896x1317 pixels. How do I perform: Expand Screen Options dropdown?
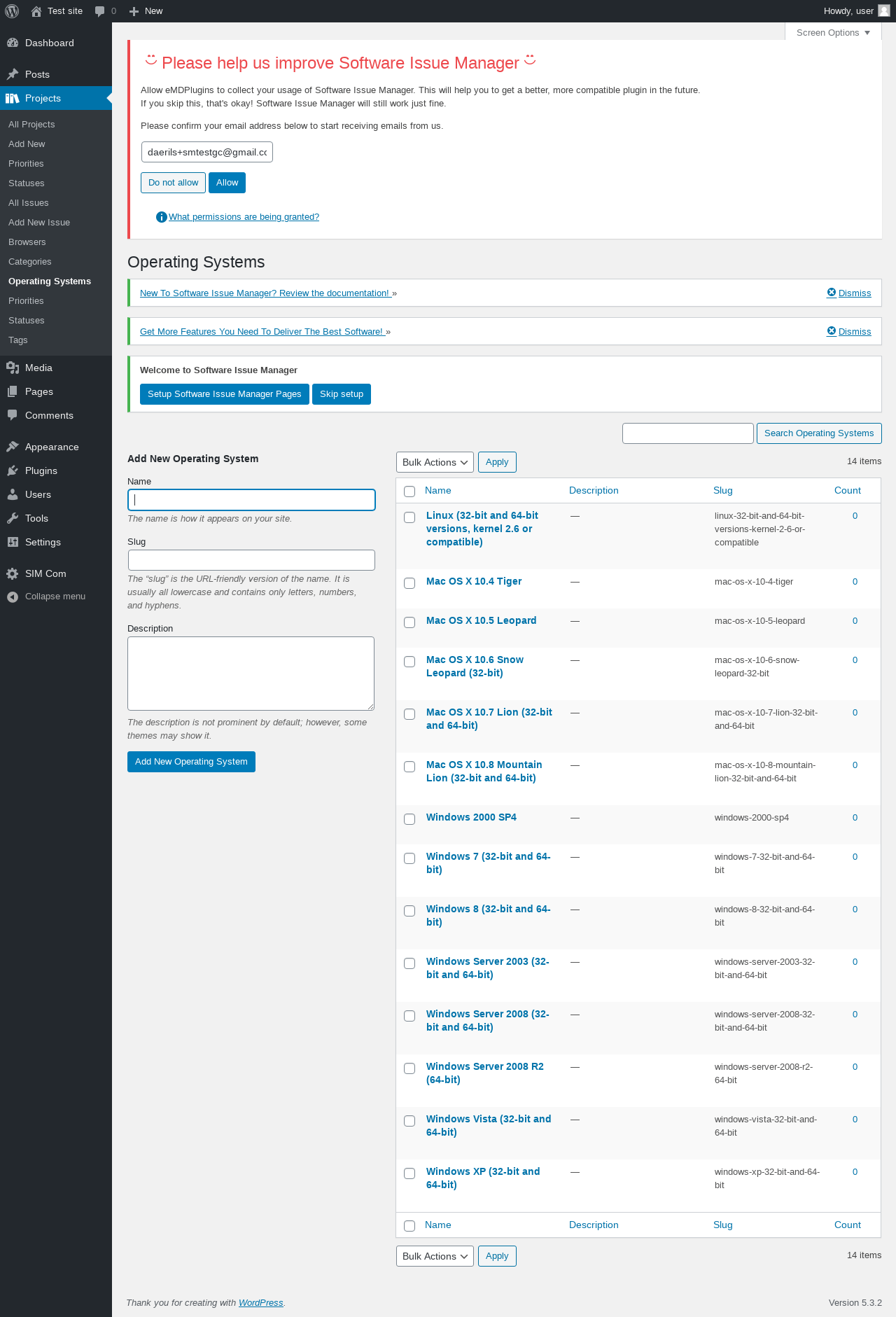[x=833, y=32]
